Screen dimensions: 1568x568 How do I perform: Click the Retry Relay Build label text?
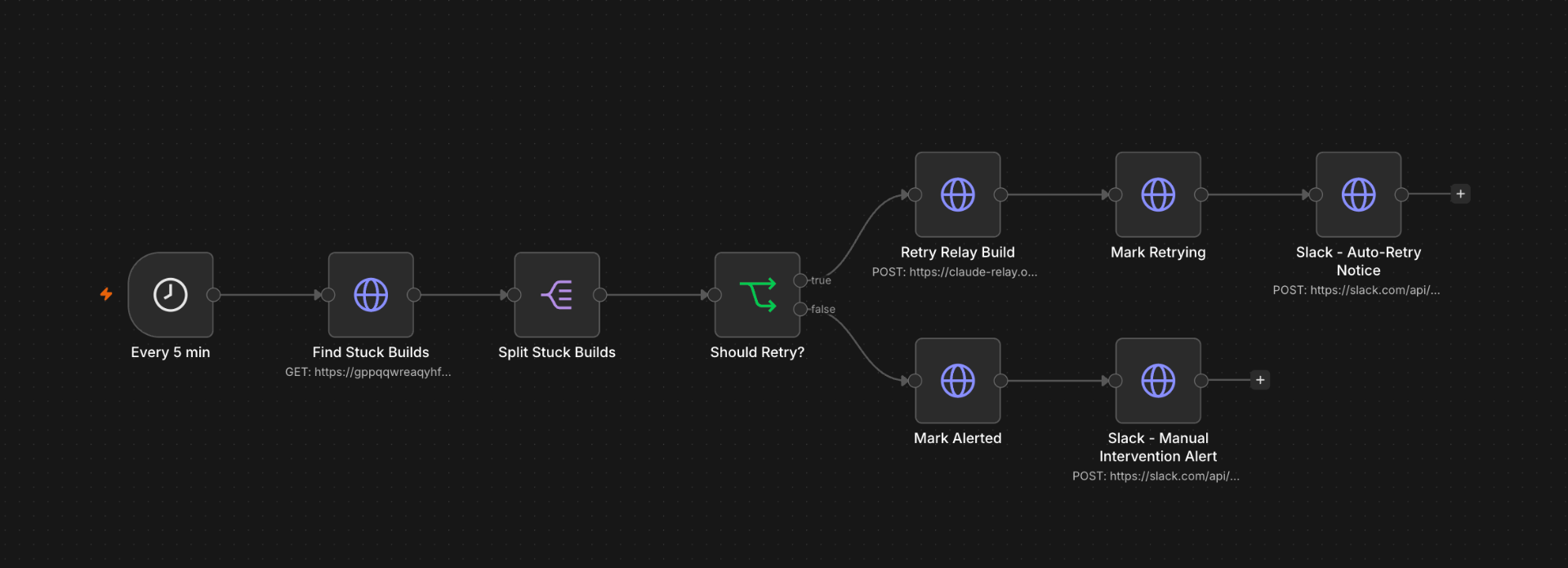(958, 253)
